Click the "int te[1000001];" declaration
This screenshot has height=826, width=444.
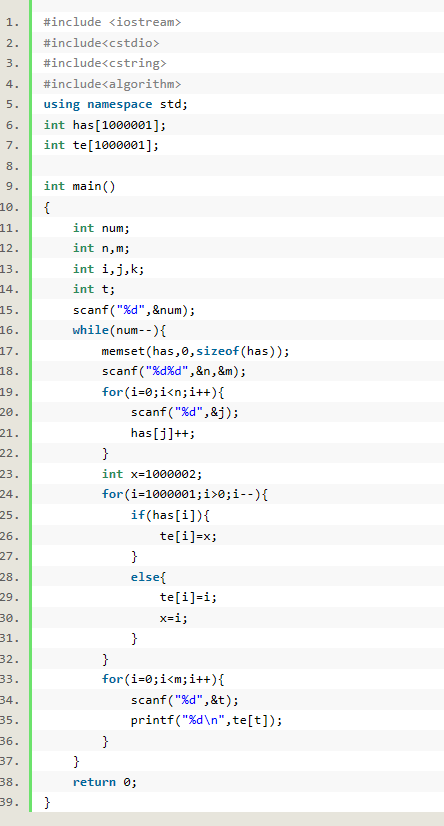point(101,145)
